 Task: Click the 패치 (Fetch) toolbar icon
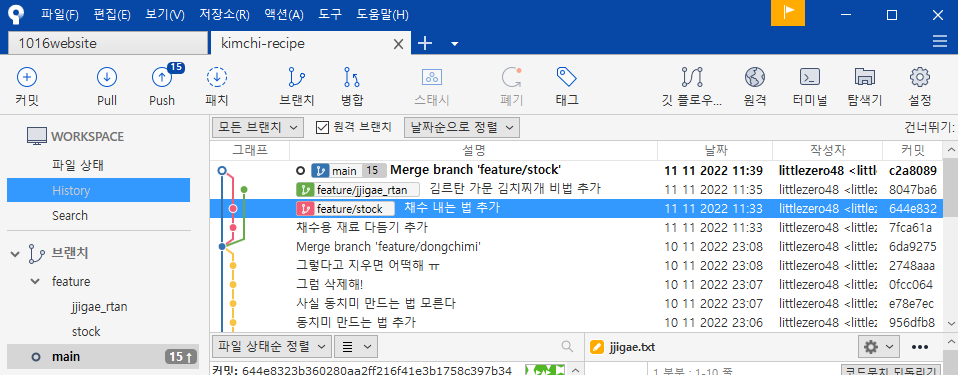[x=217, y=78]
